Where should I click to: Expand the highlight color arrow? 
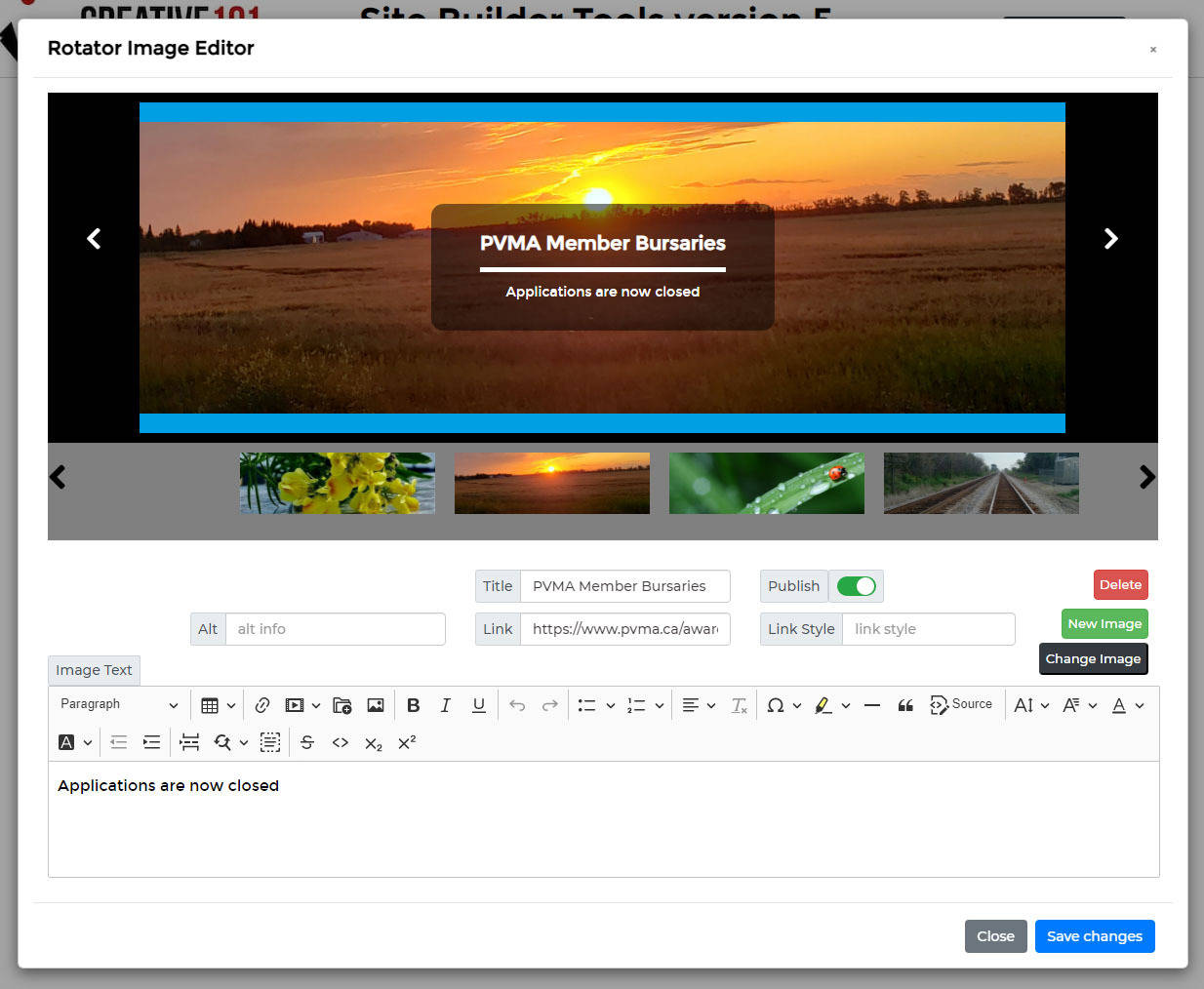(846, 705)
